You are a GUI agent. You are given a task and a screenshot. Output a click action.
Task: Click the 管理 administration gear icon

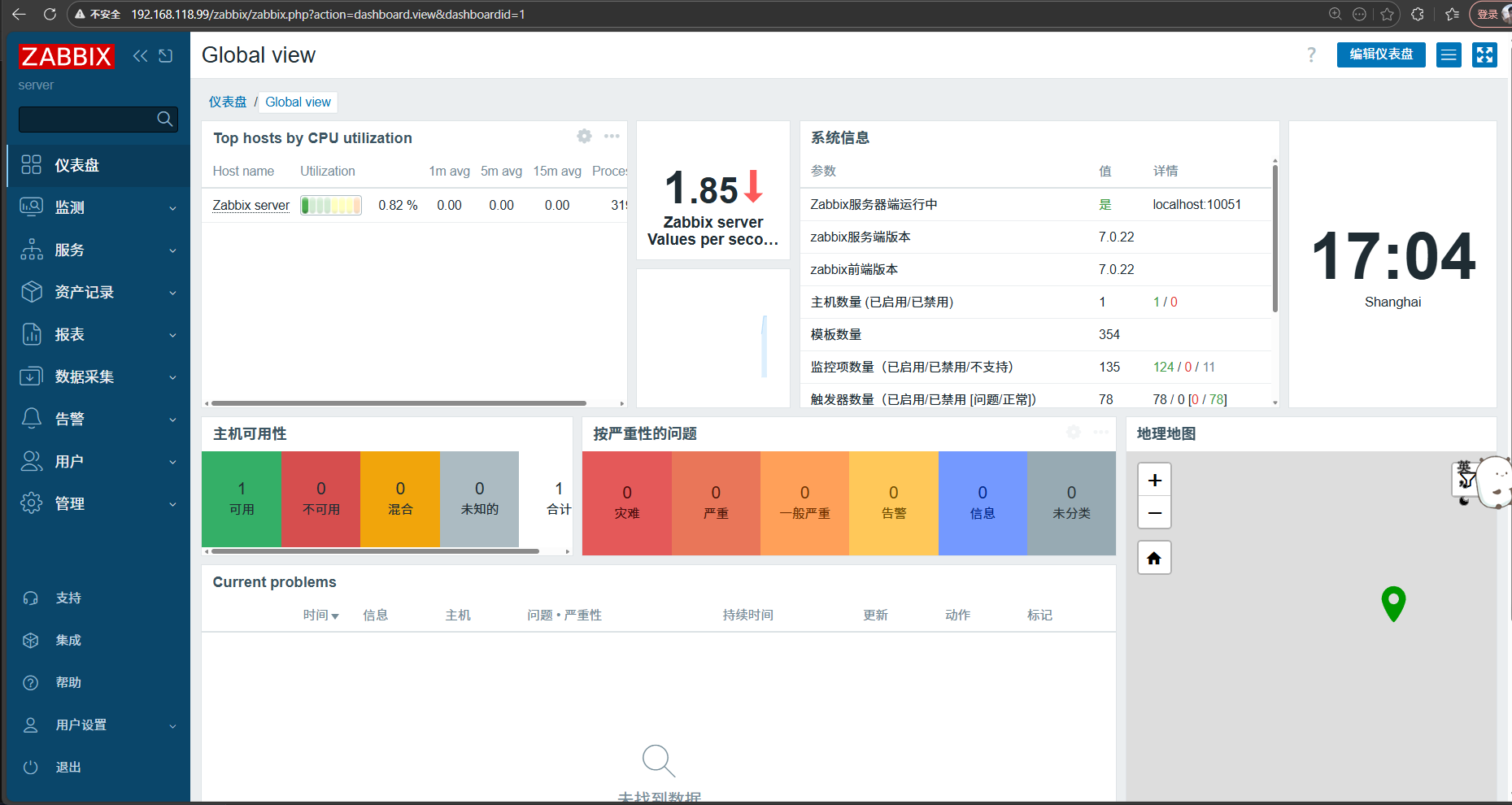31,503
